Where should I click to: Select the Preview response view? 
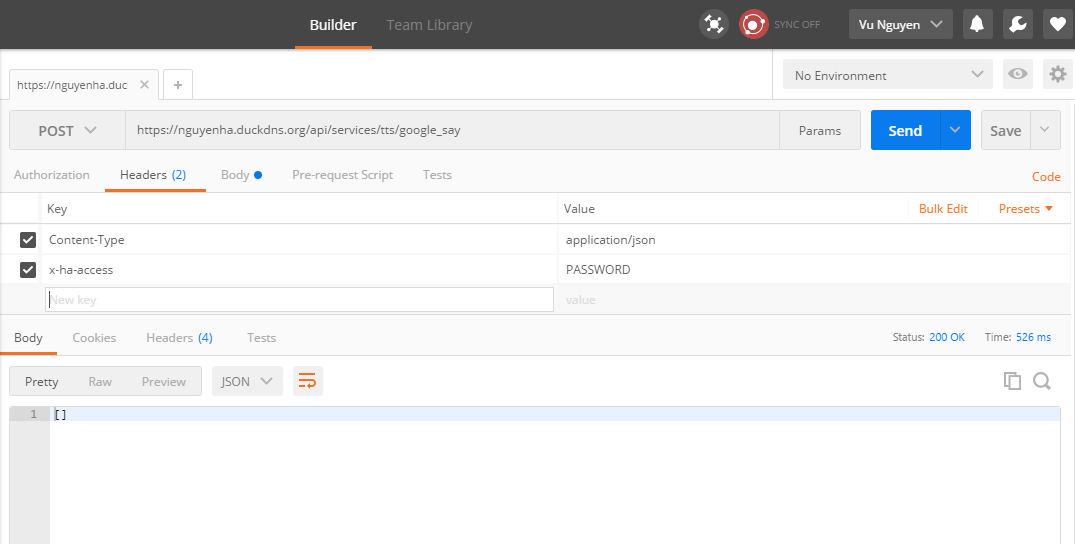tap(164, 381)
